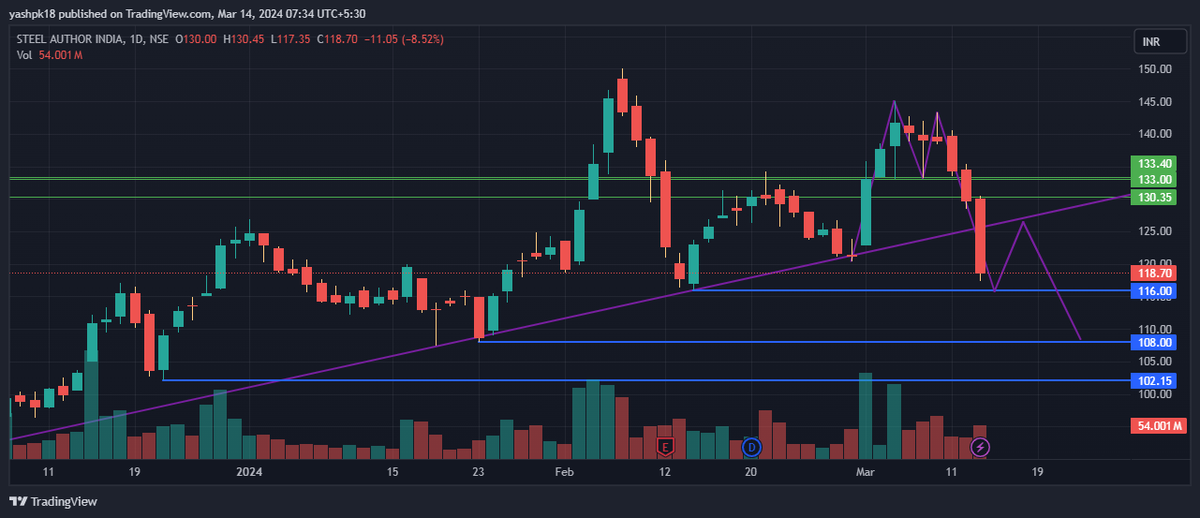Click the Feb label on time axis
Screen dimensions: 1200x518
coord(565,472)
